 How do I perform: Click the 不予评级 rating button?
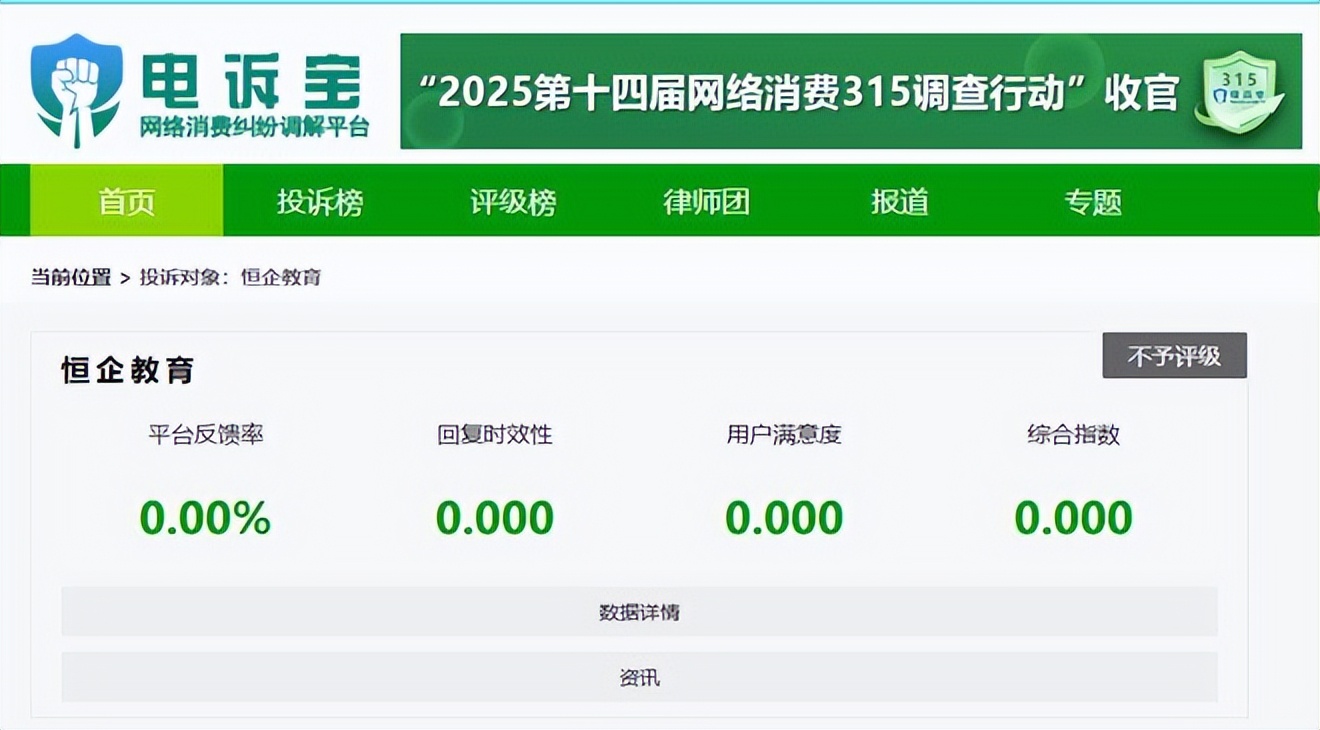1174,355
